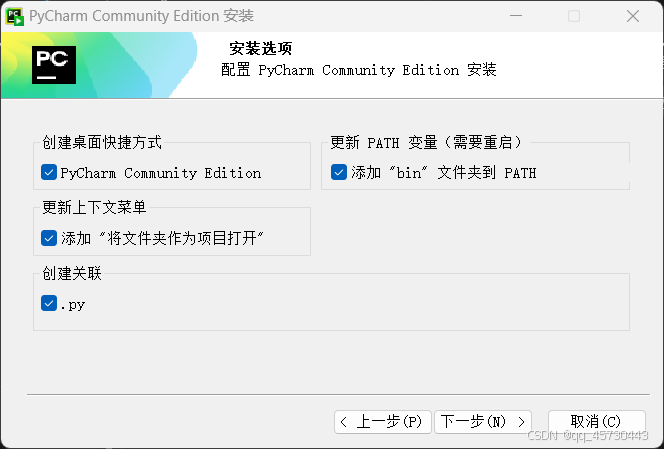
Task: Toggle the add "bin" folder to PATH checkbox
Action: tap(339, 172)
